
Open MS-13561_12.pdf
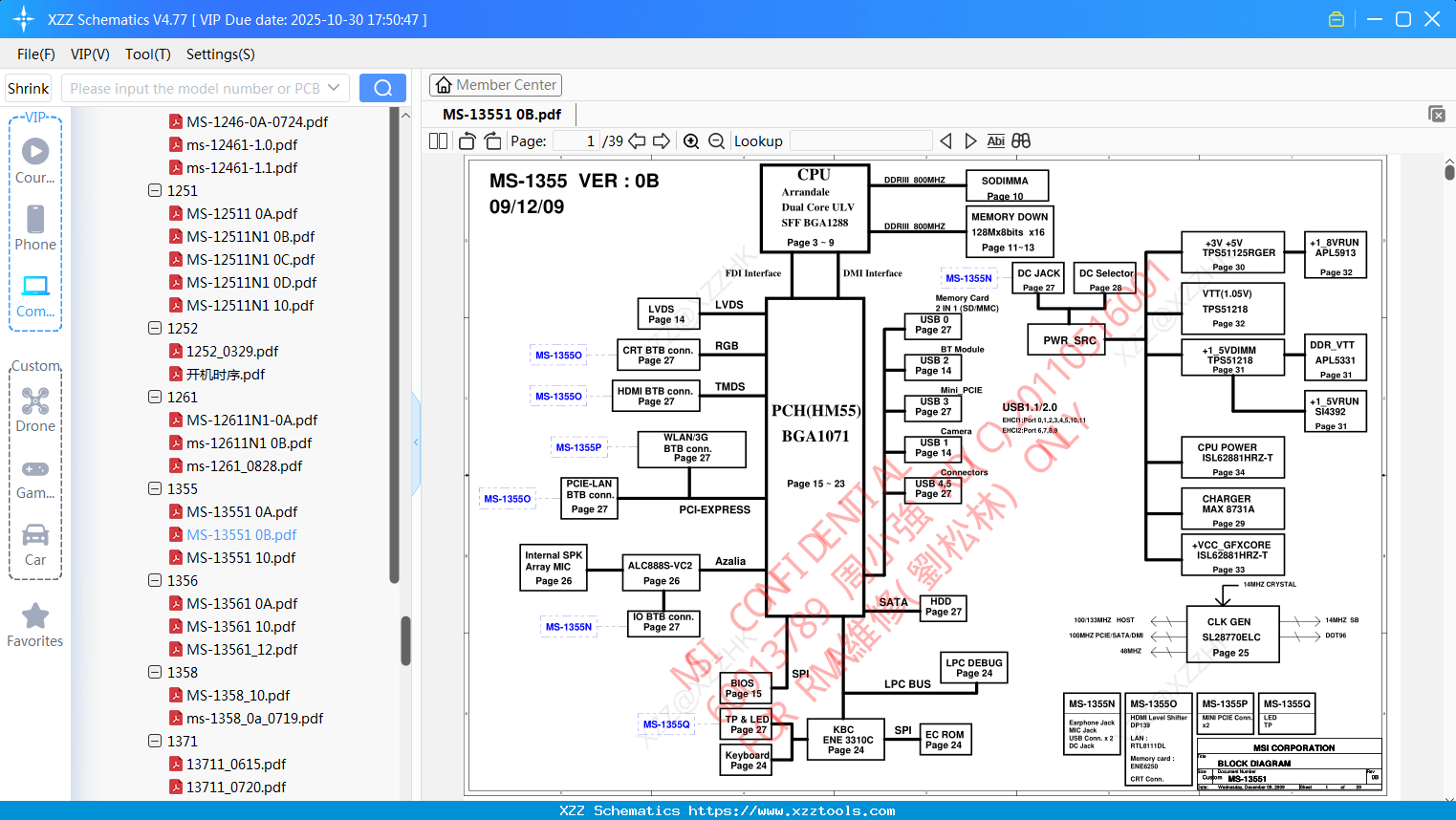pyautogui.click(x=242, y=649)
